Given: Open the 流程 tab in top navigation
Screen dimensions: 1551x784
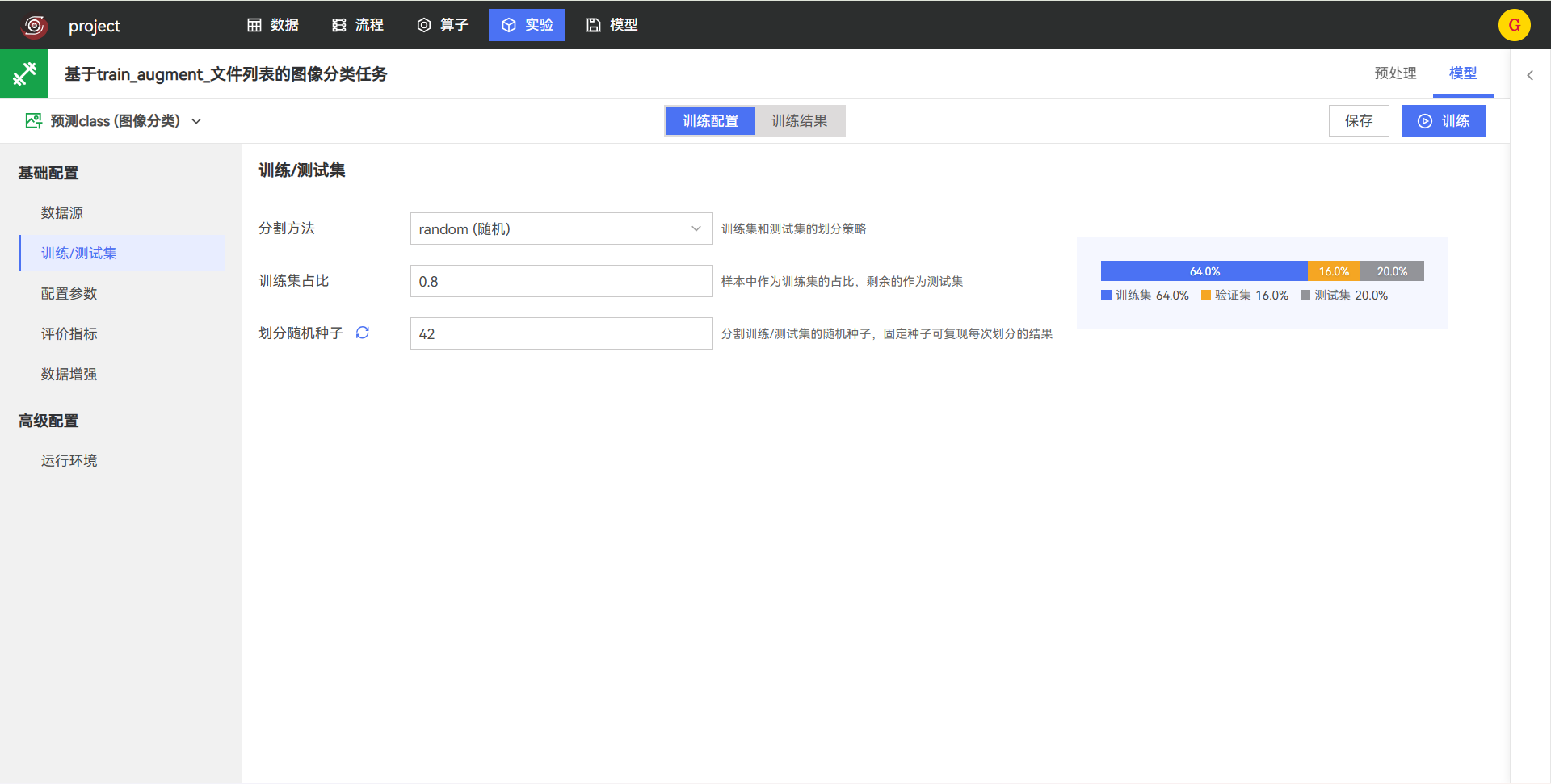Looking at the screenshot, I should 358,25.
